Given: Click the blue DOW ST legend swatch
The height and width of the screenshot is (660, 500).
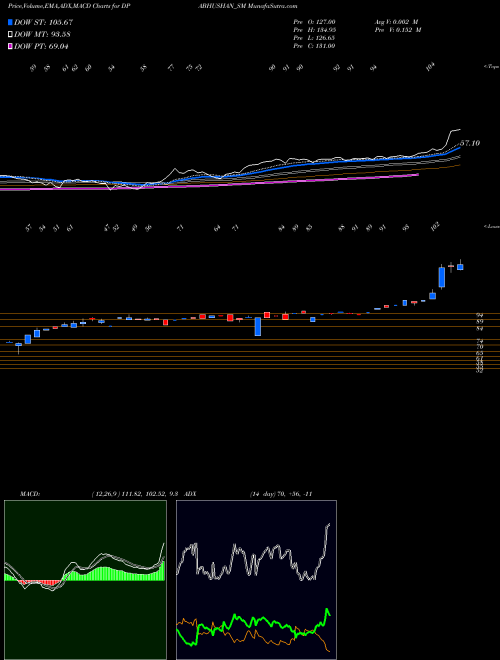Looking at the screenshot, I should point(10,22).
